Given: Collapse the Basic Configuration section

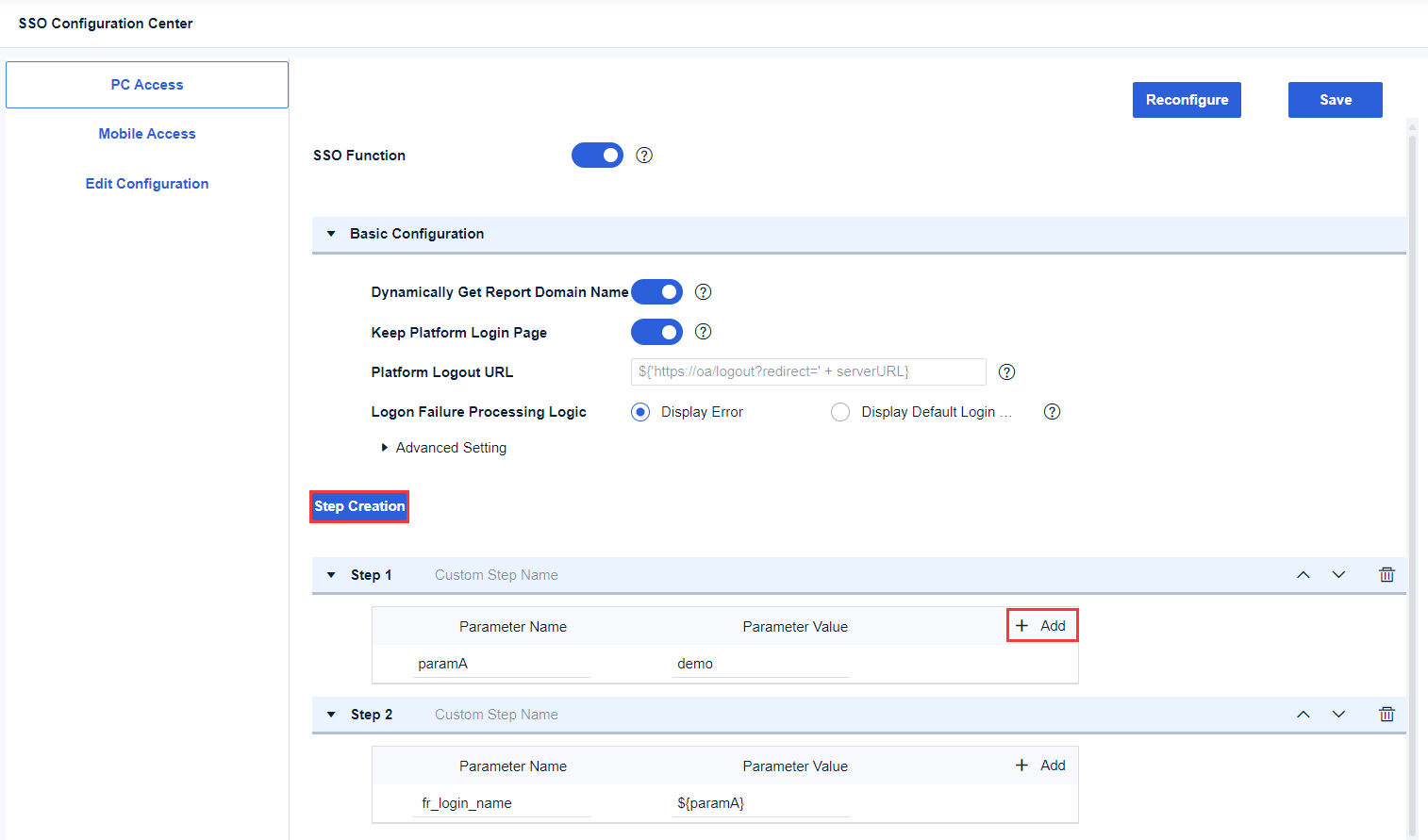Looking at the screenshot, I should tap(331, 234).
